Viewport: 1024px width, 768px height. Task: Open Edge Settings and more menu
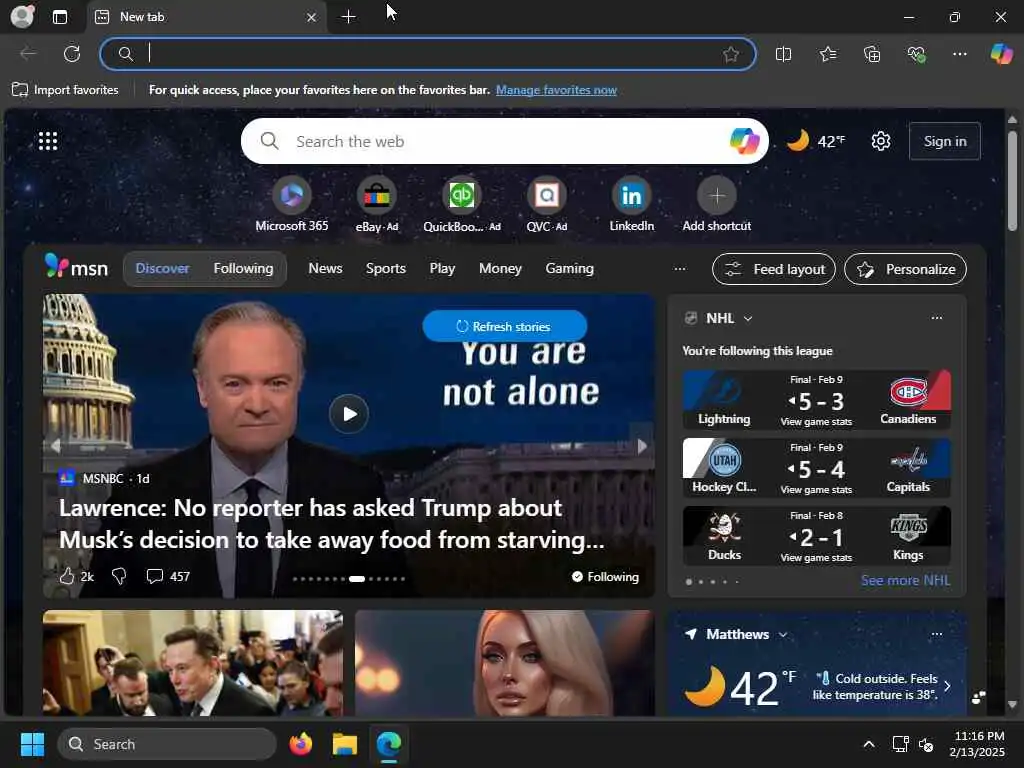(x=959, y=54)
